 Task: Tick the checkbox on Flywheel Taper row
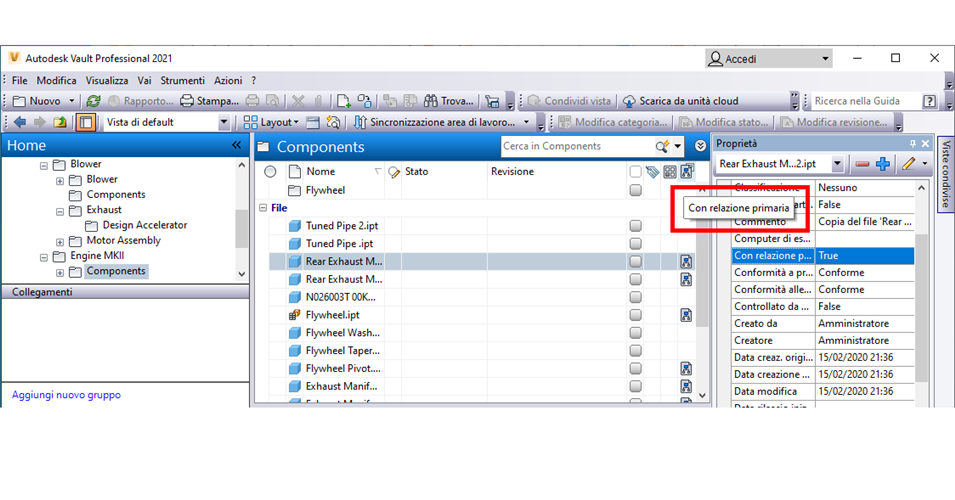[635, 351]
